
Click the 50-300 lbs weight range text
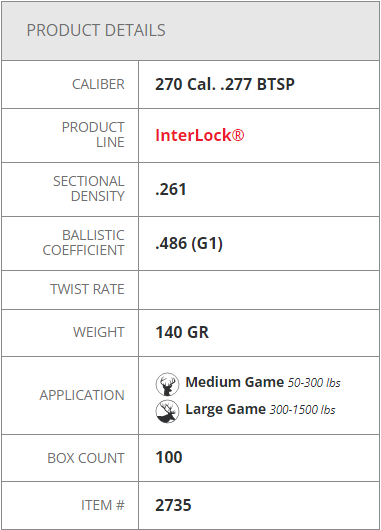point(314,383)
